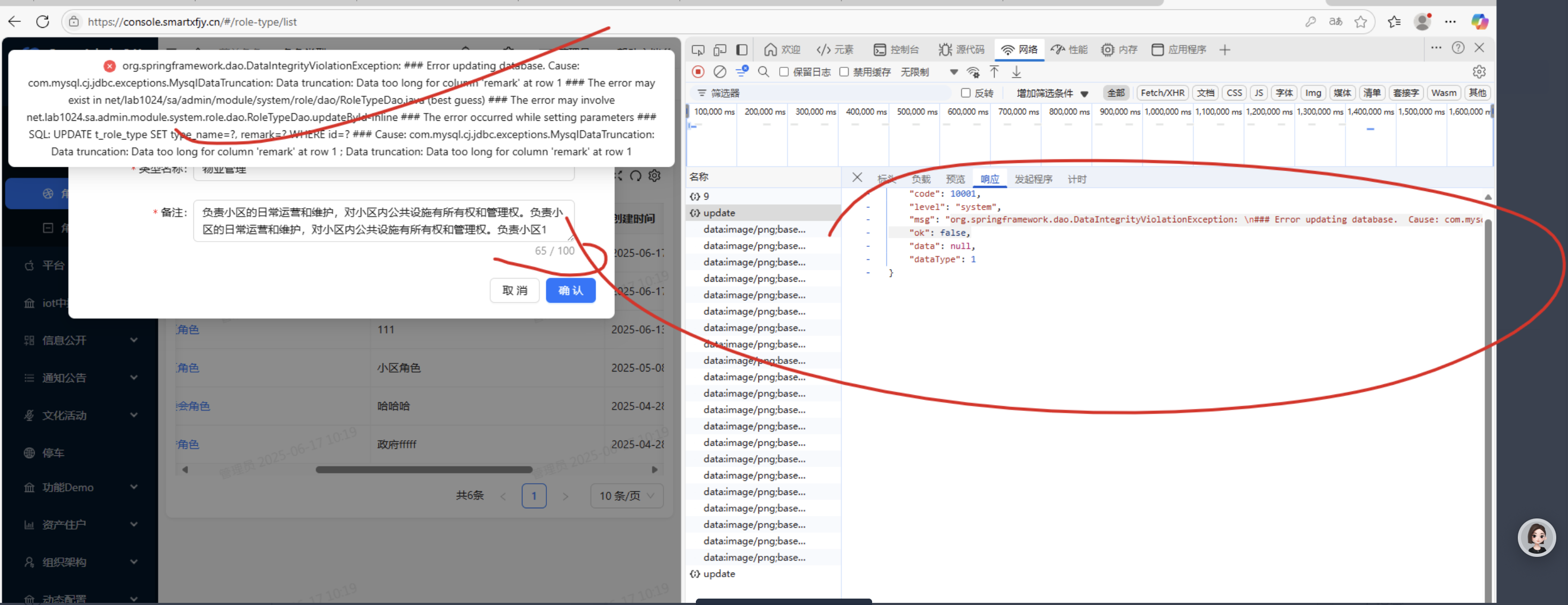
Task: Open the 负载 response tab
Action: [x=921, y=179]
